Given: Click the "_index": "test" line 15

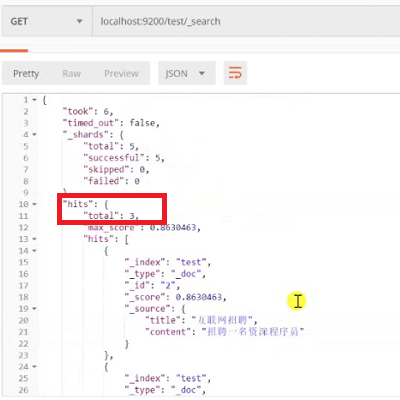Looking at the screenshot, I should [x=168, y=262].
